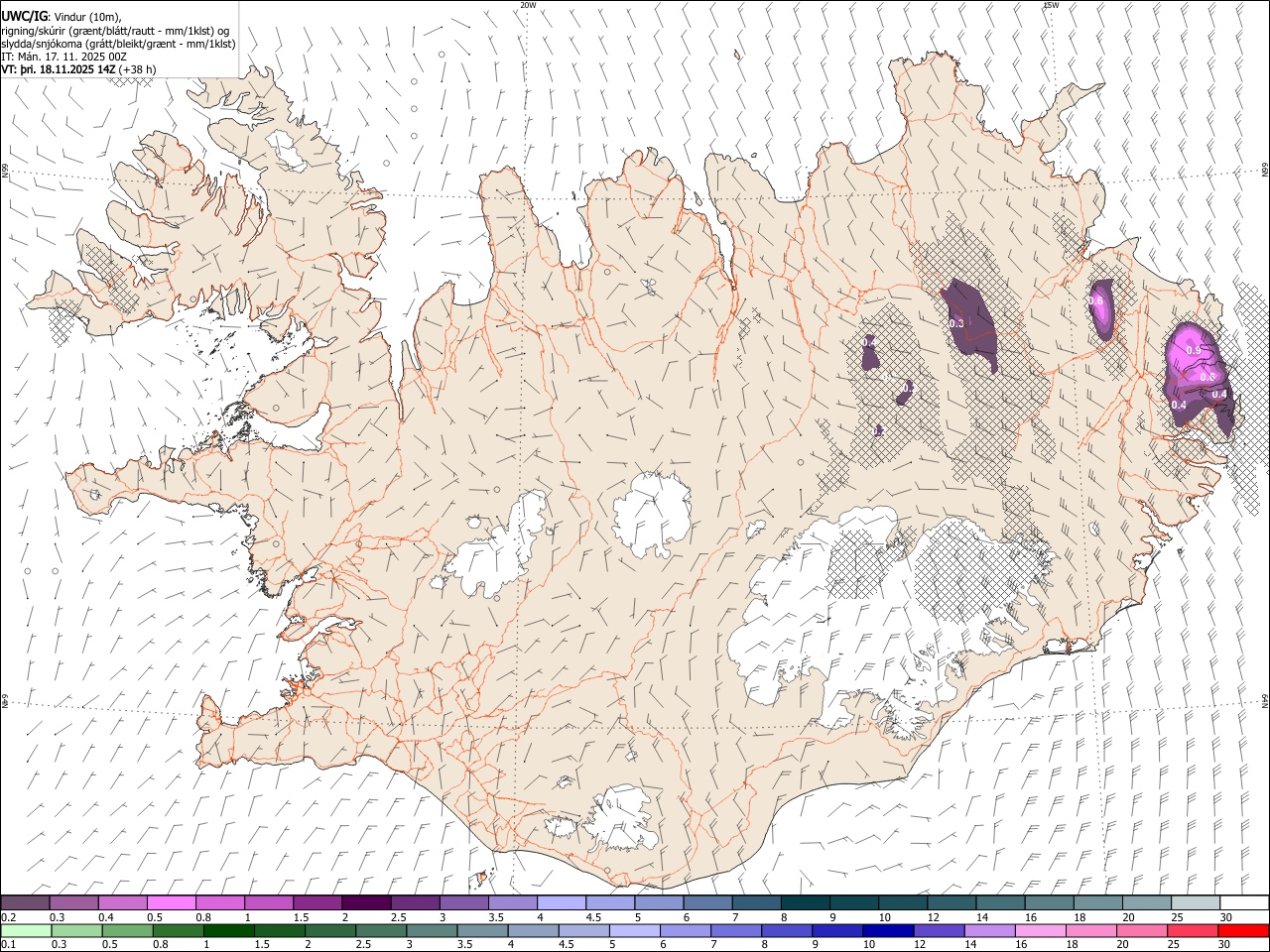Click the UWC/IG title text

(24, 16)
